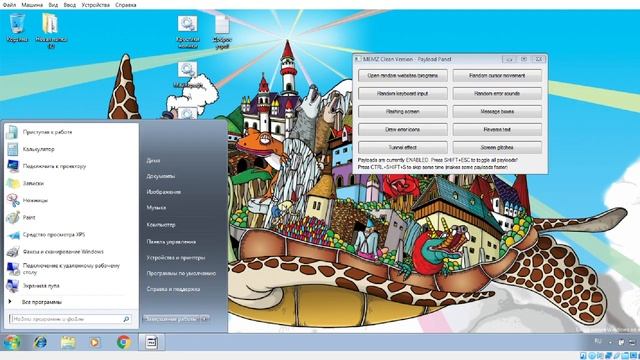Show hidden tray icons arrow
Screen dimensions: 640x360
[610, 342]
